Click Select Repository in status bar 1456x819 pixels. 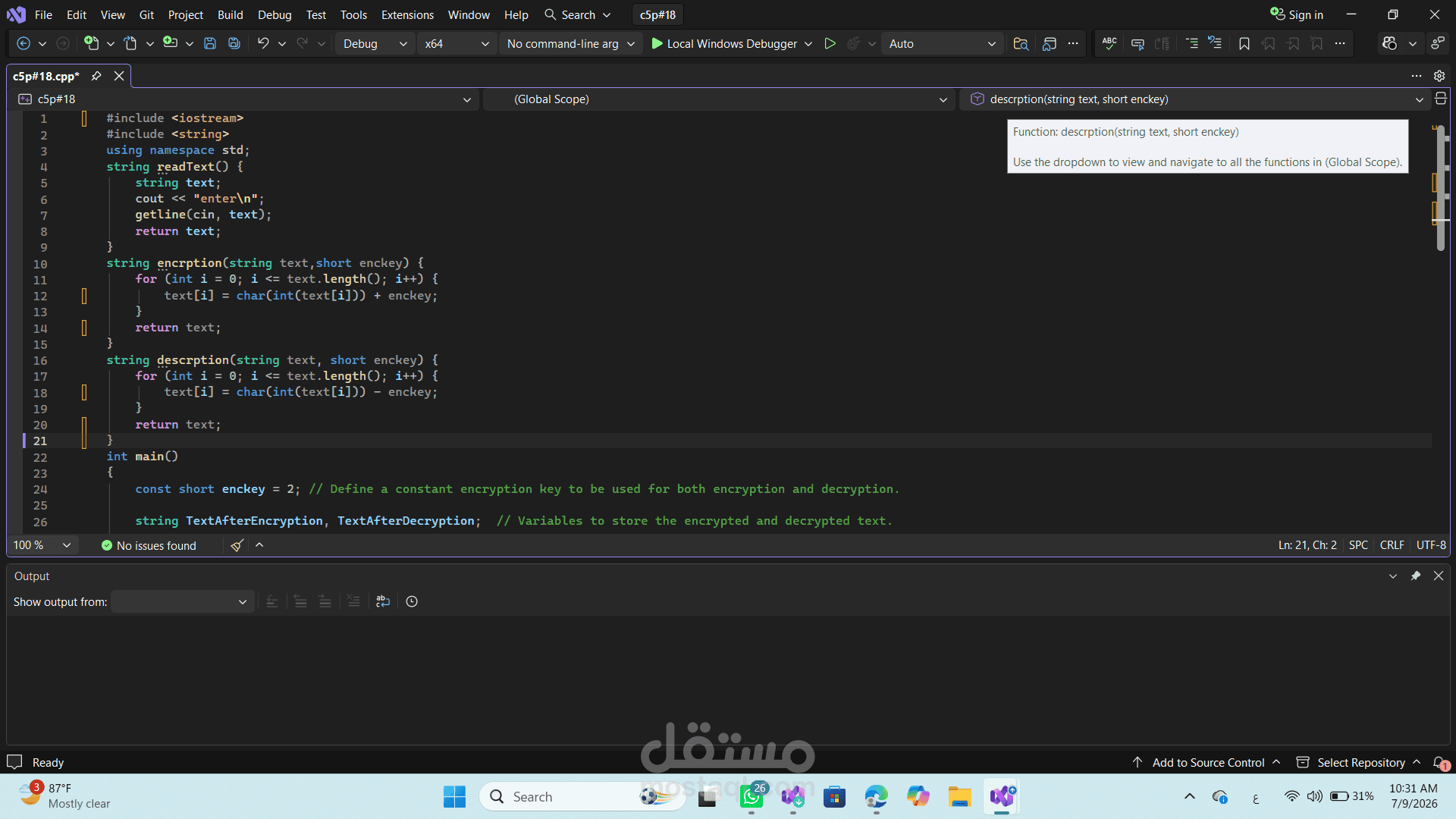(x=1358, y=763)
